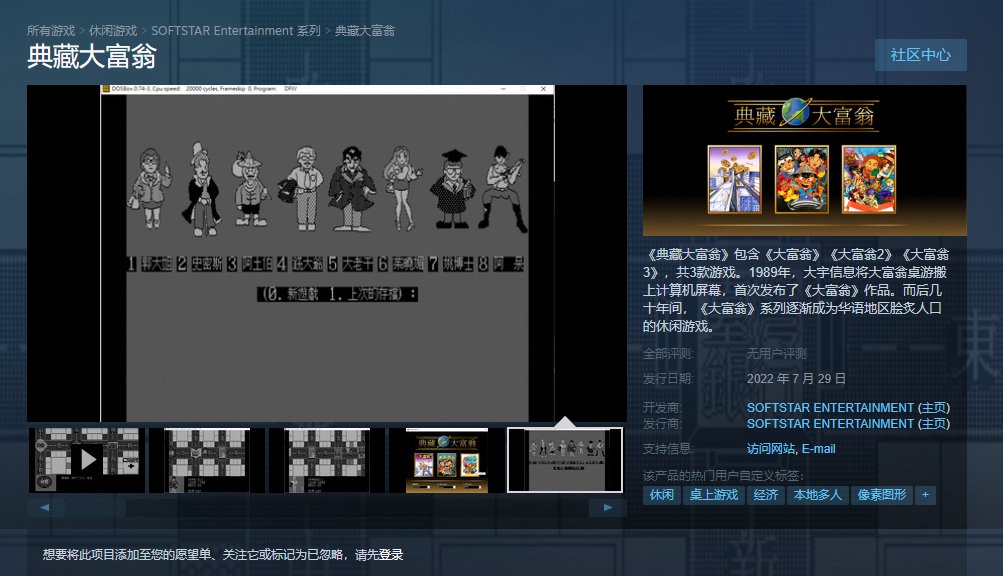
Task: Open 休闲游戏 breadcrumb link
Action: click(113, 31)
